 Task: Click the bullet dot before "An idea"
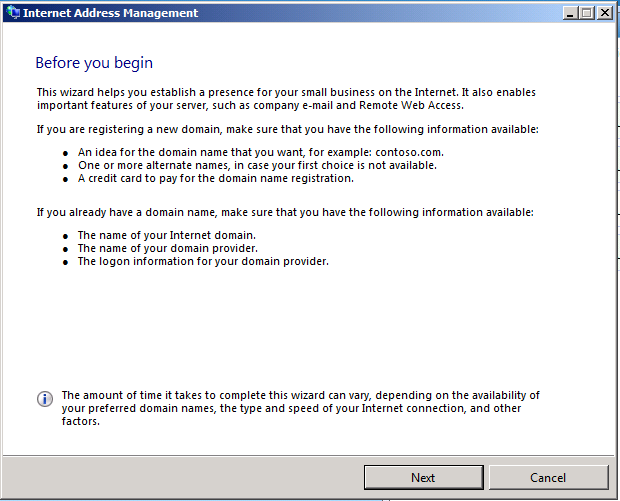tap(65, 153)
